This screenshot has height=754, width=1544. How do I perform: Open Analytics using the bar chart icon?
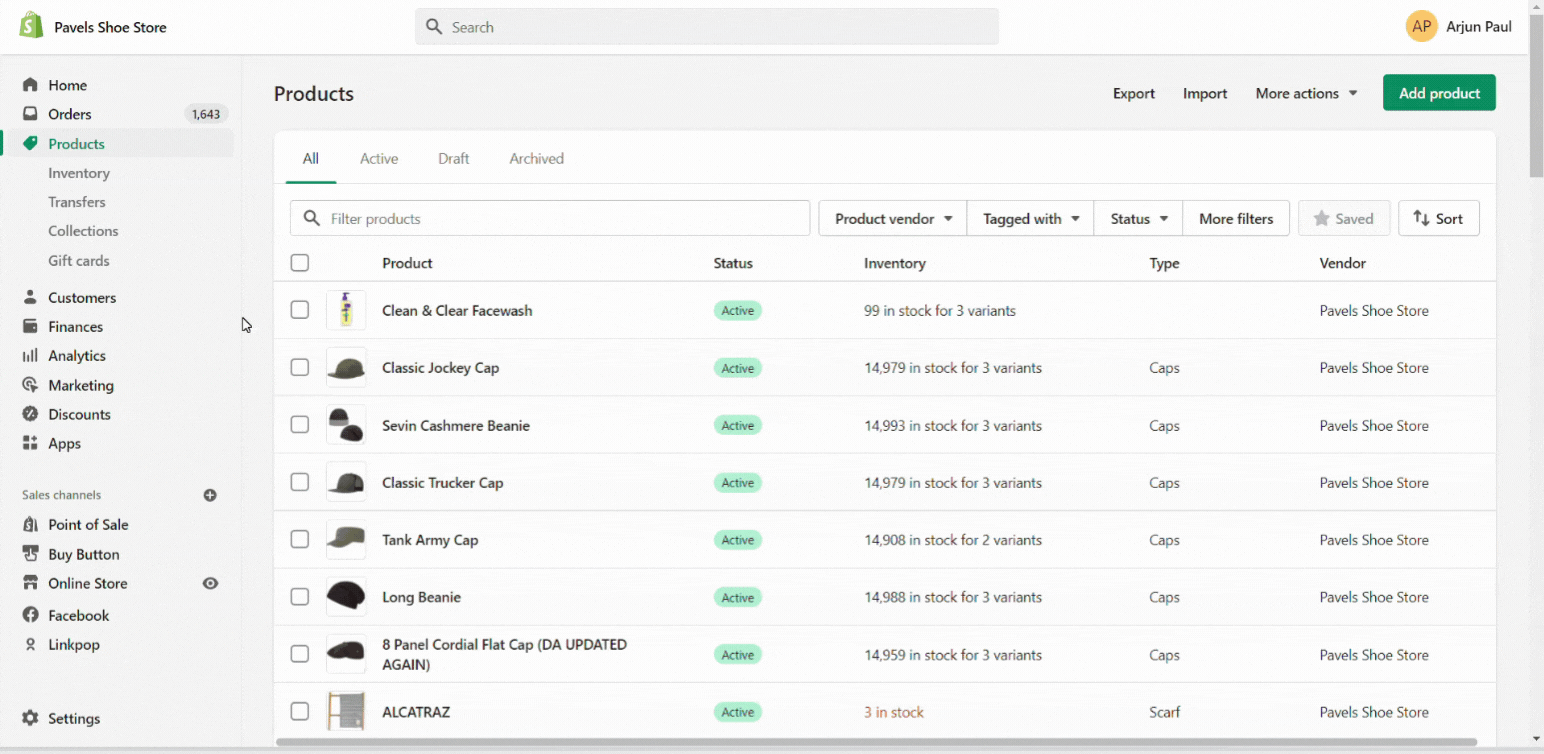30,356
